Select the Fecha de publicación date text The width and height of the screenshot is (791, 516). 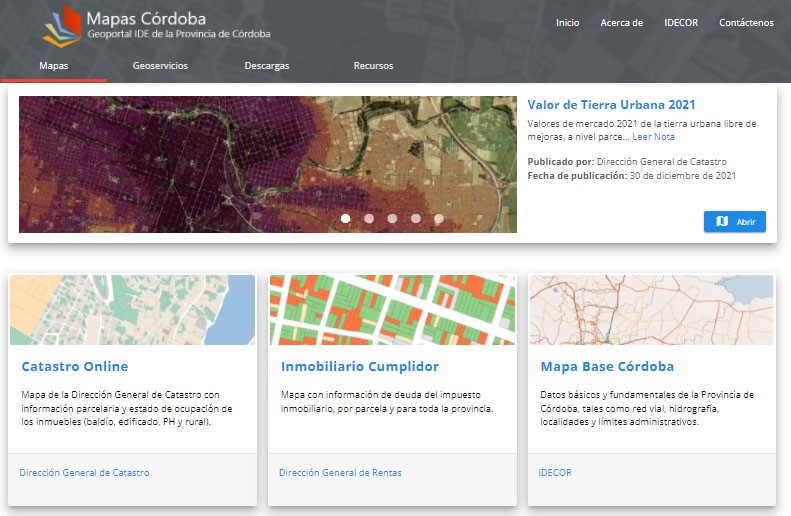pyautogui.click(x=632, y=176)
